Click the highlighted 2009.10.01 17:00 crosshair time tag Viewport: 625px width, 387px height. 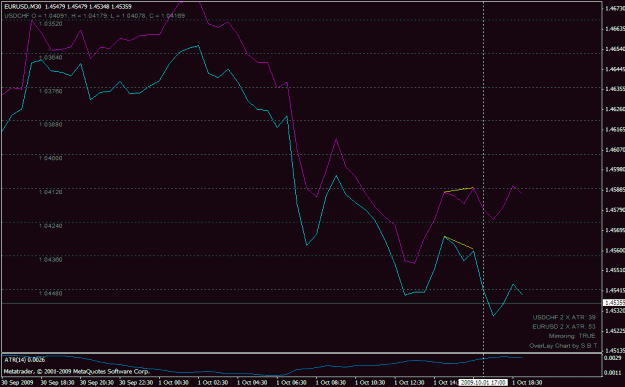click(x=483, y=383)
